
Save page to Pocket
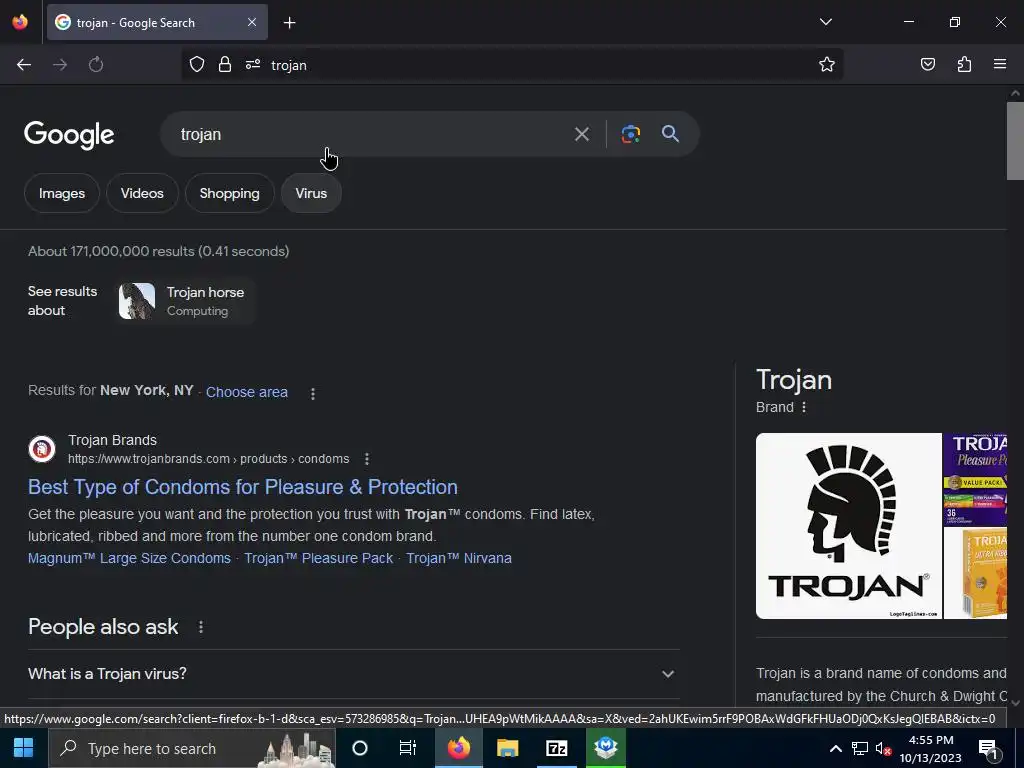pyautogui.click(x=927, y=65)
